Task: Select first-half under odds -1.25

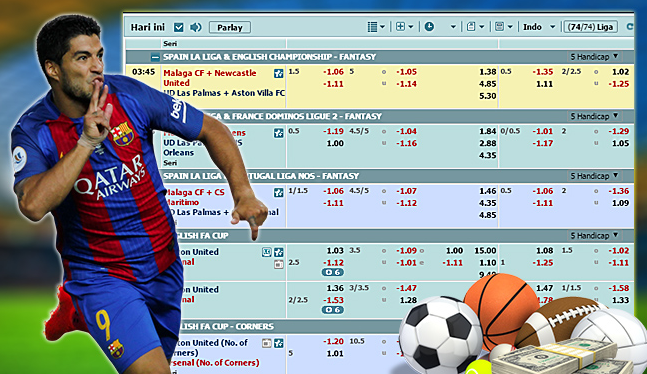Action: click(619, 84)
